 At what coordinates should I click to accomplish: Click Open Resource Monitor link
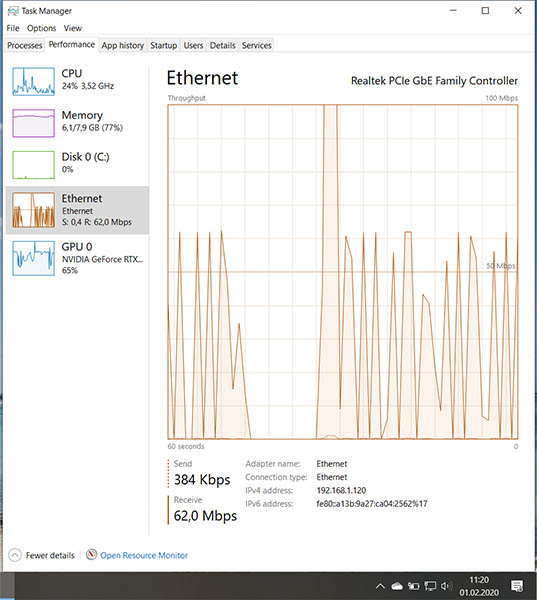pyautogui.click(x=144, y=555)
